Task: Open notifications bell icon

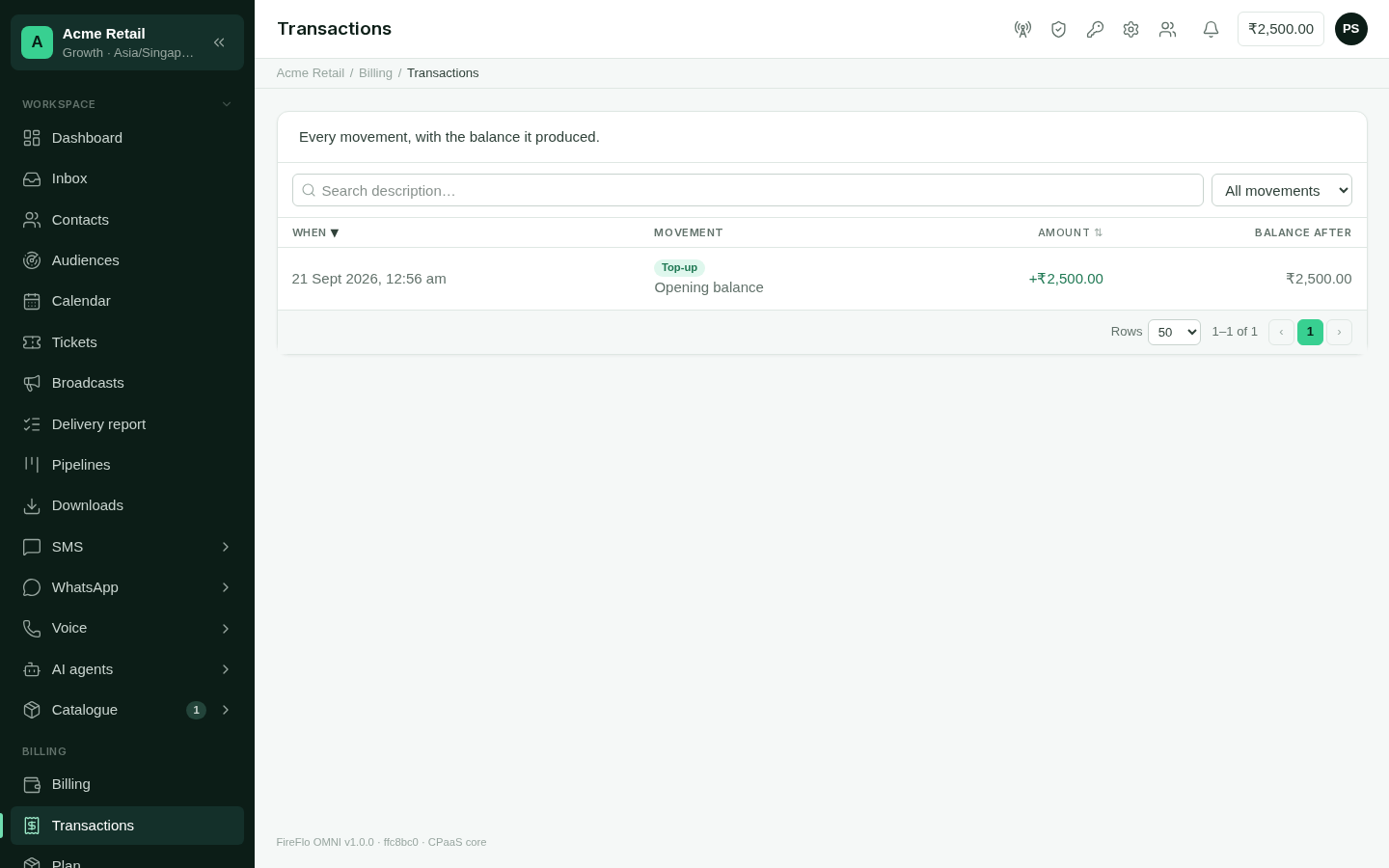Action: [1211, 29]
